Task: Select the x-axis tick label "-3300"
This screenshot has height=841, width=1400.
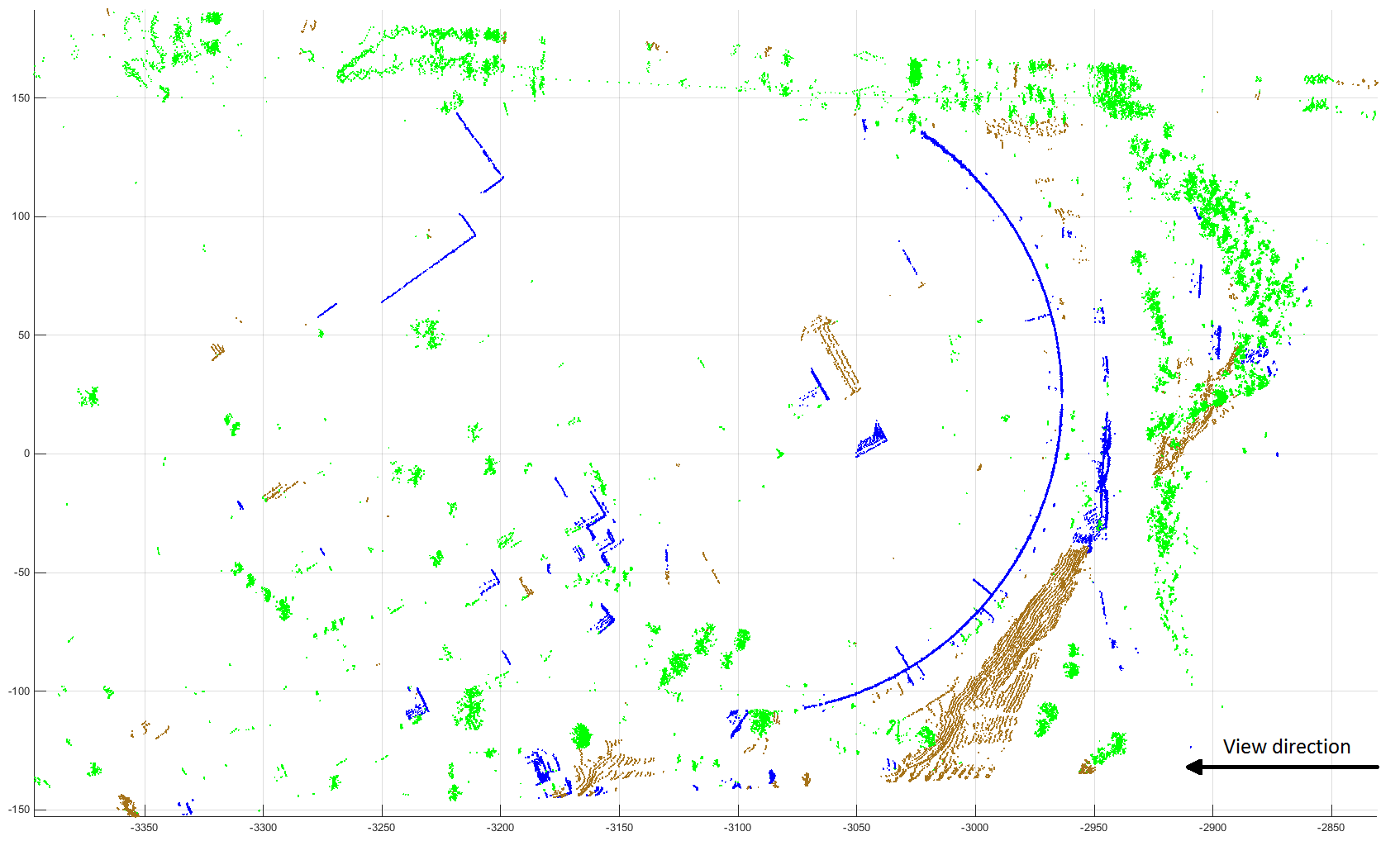Action: 264,828
